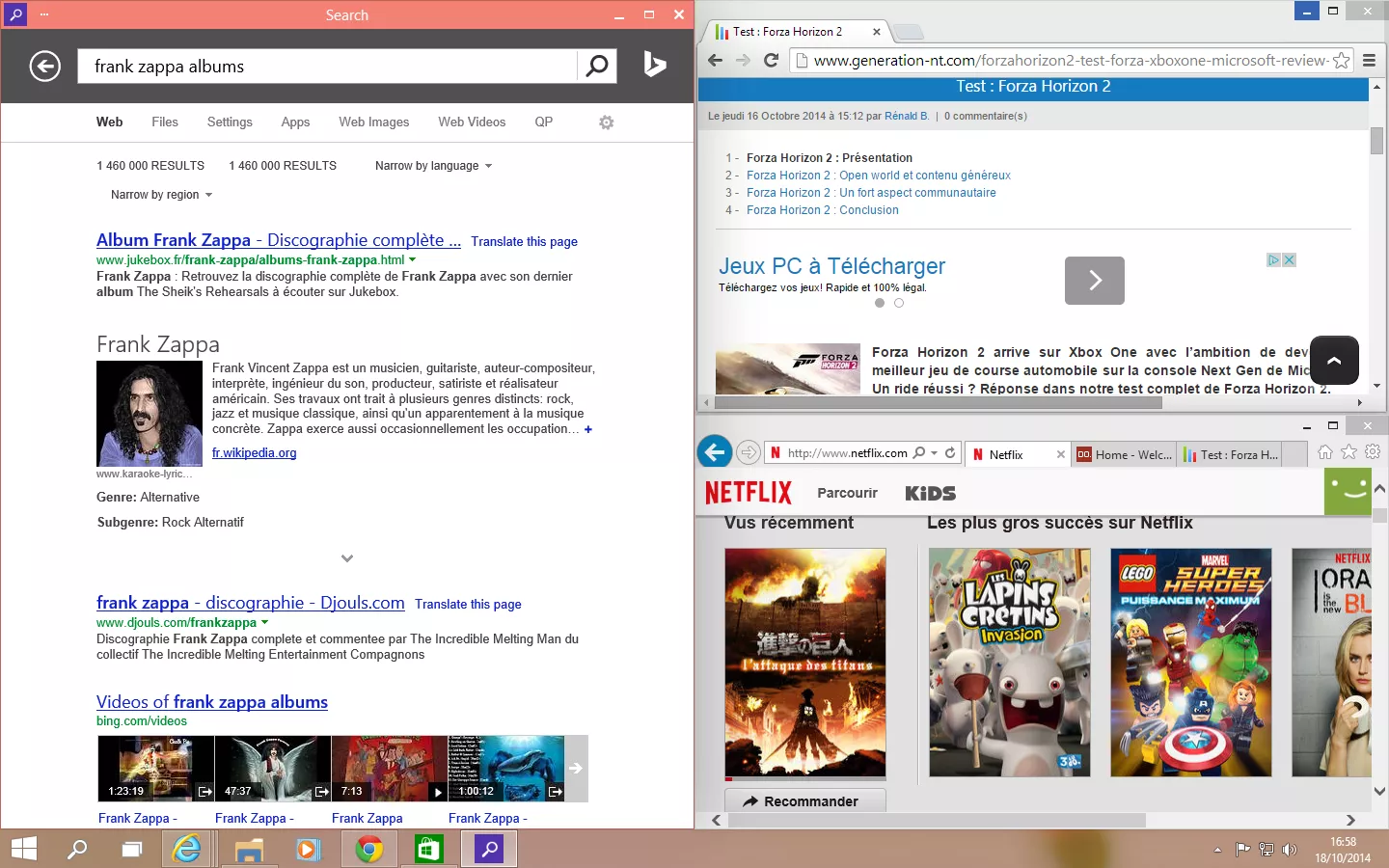Image resolution: width=1389 pixels, height=868 pixels.
Task: Select the Files search tab
Action: [x=165, y=122]
